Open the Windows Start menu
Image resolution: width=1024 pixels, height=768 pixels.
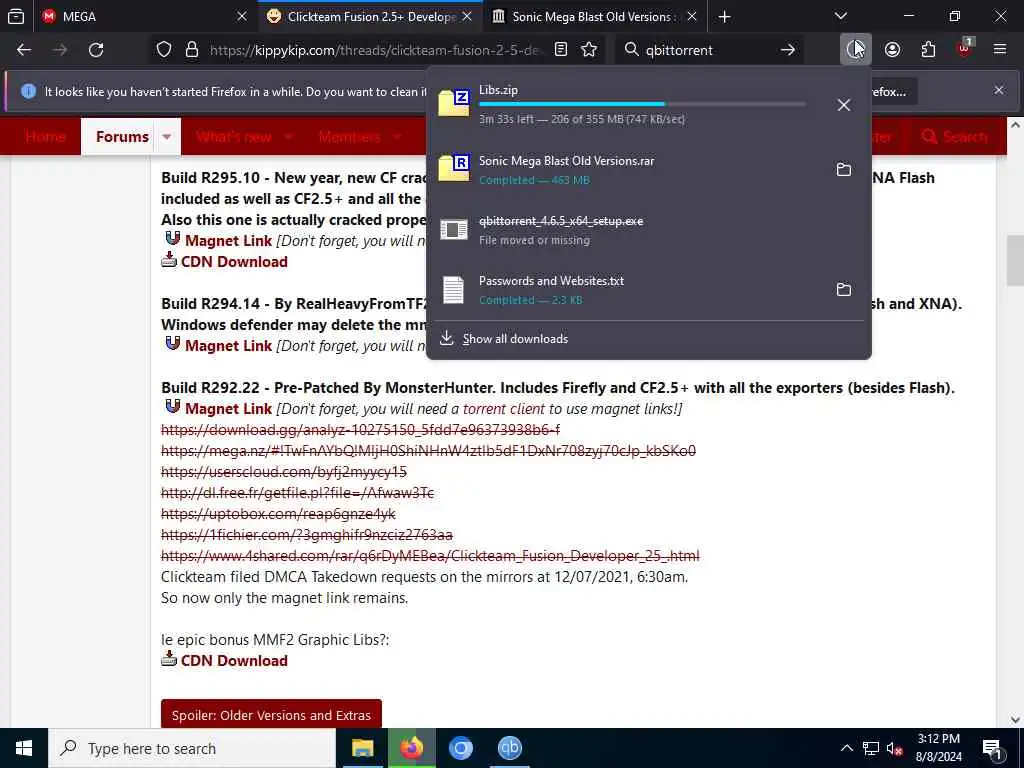coord(24,748)
